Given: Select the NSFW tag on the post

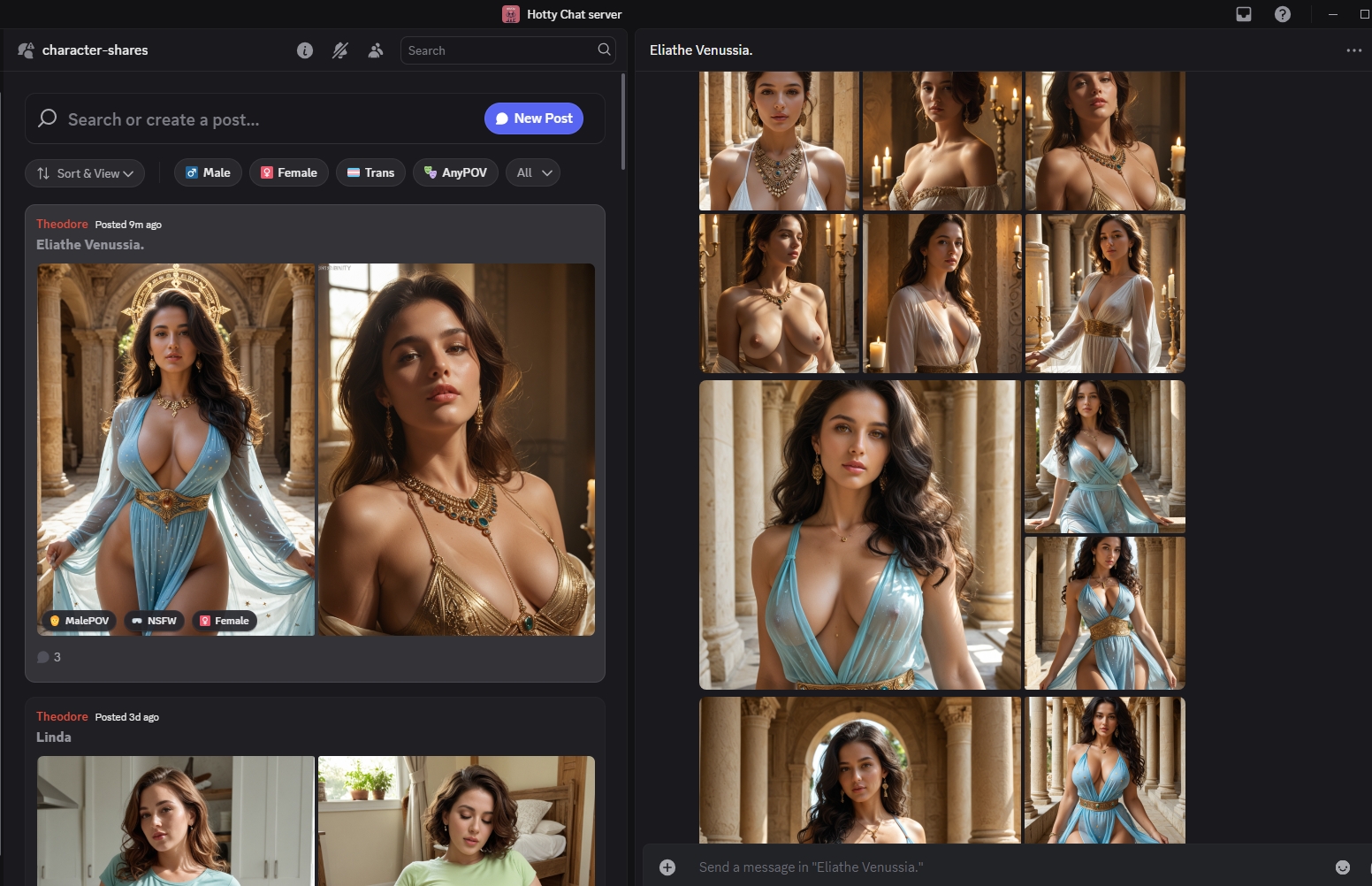Looking at the screenshot, I should tap(154, 621).
